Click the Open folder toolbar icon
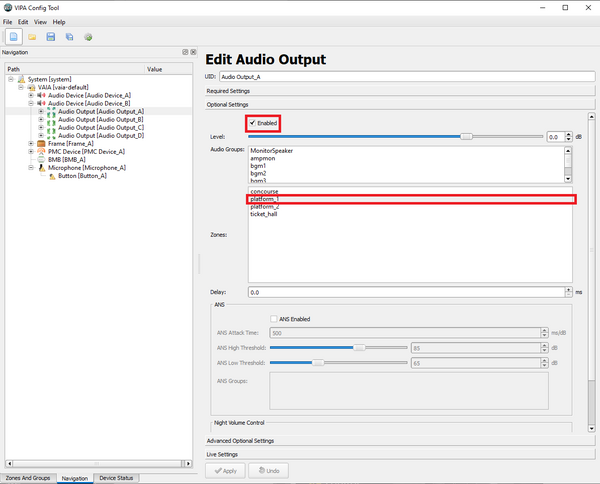The width and height of the screenshot is (600, 484). click(32, 37)
